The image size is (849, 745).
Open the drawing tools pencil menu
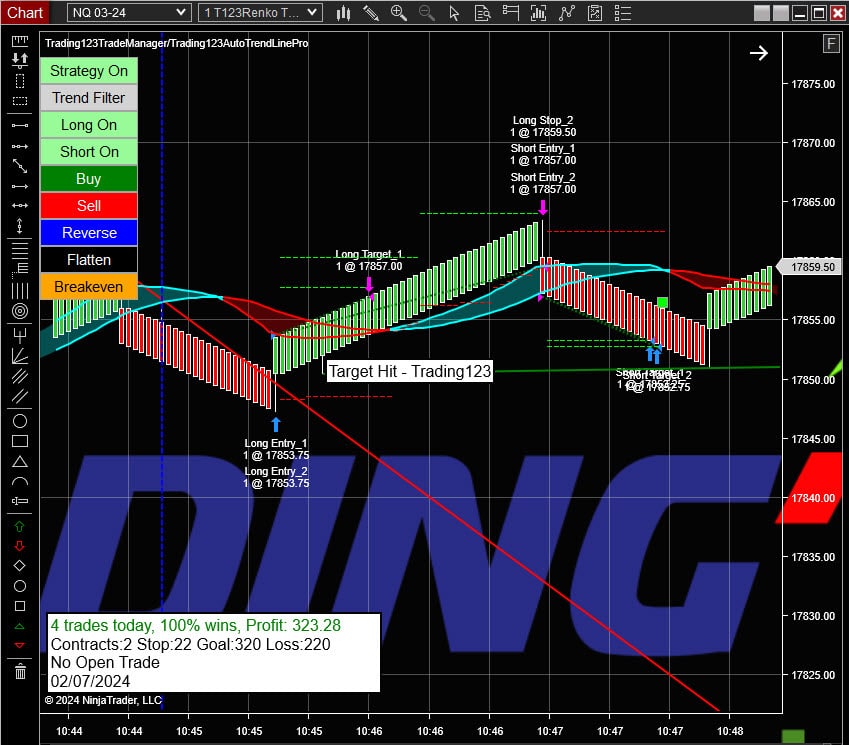coord(371,12)
